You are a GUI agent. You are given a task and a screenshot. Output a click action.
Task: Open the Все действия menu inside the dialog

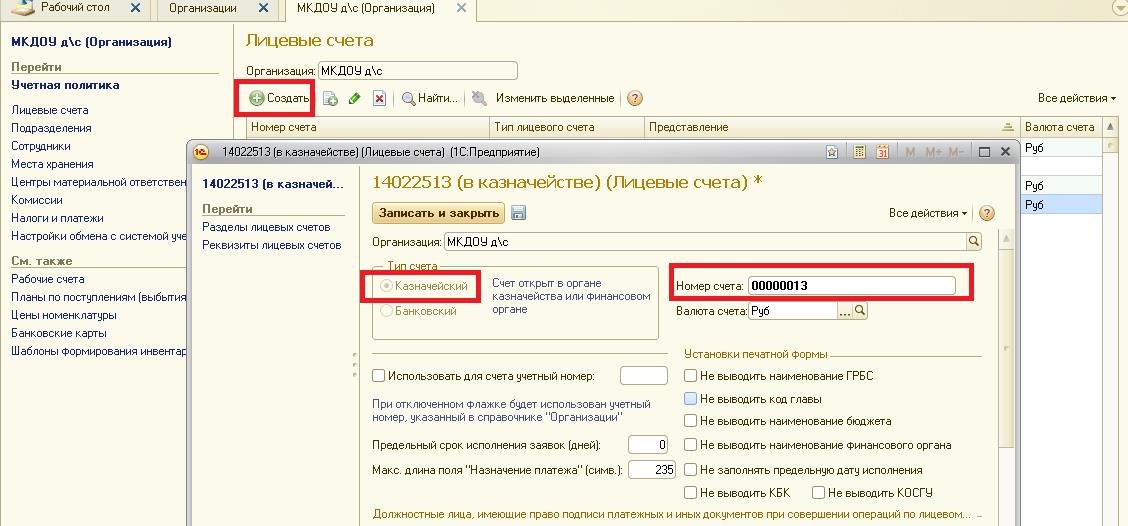(929, 213)
